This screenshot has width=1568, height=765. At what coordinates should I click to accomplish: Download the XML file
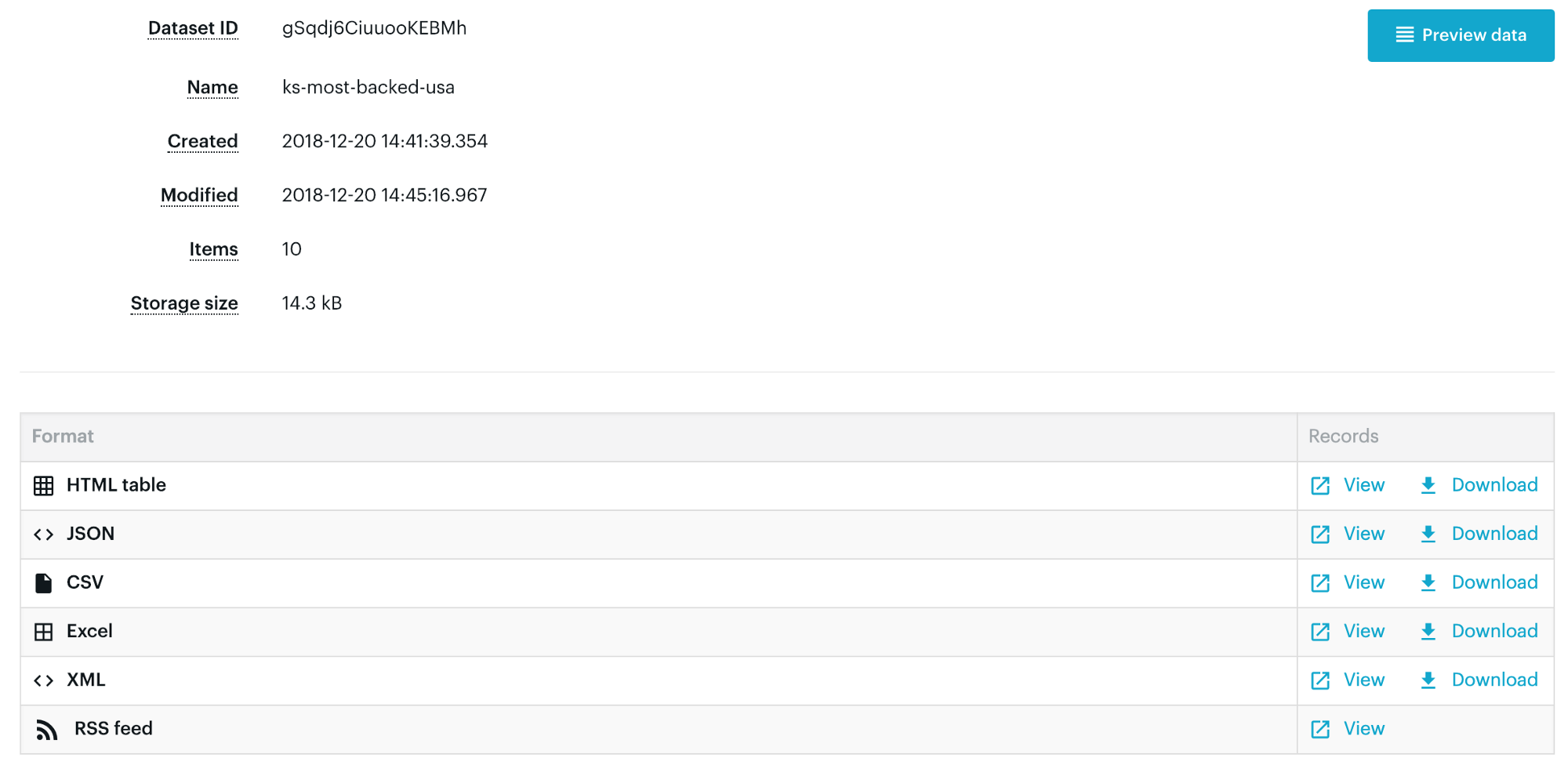pos(1494,680)
